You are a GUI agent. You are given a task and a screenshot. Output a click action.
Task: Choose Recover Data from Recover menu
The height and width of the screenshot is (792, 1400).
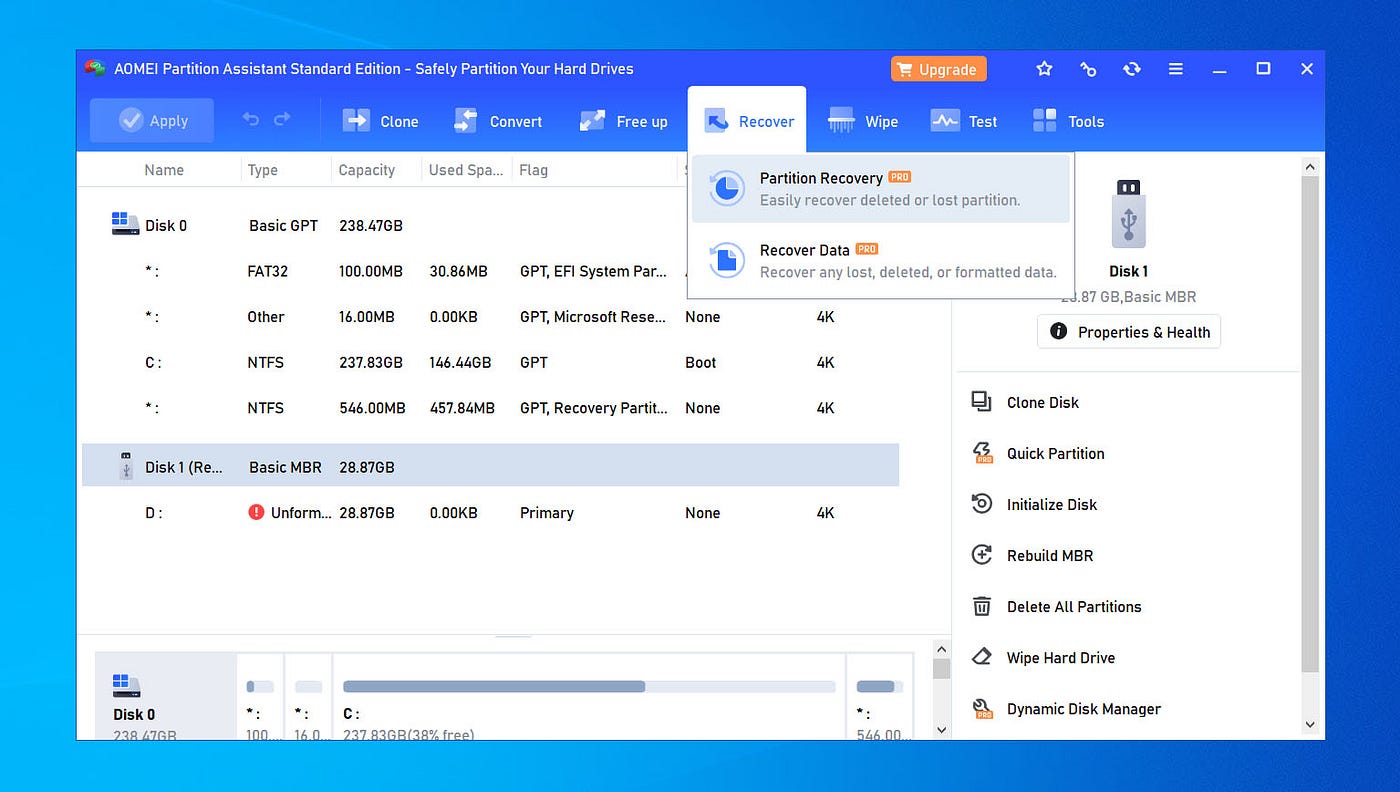coord(881,260)
